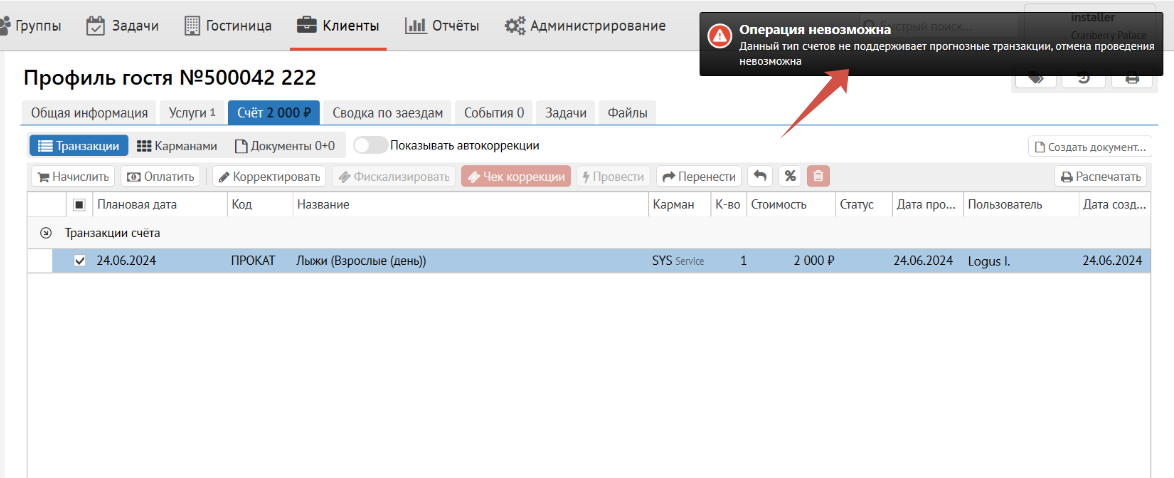This screenshot has height=478, width=1174.
Task: Click the ПРОКАТ code cell
Action: [253, 261]
